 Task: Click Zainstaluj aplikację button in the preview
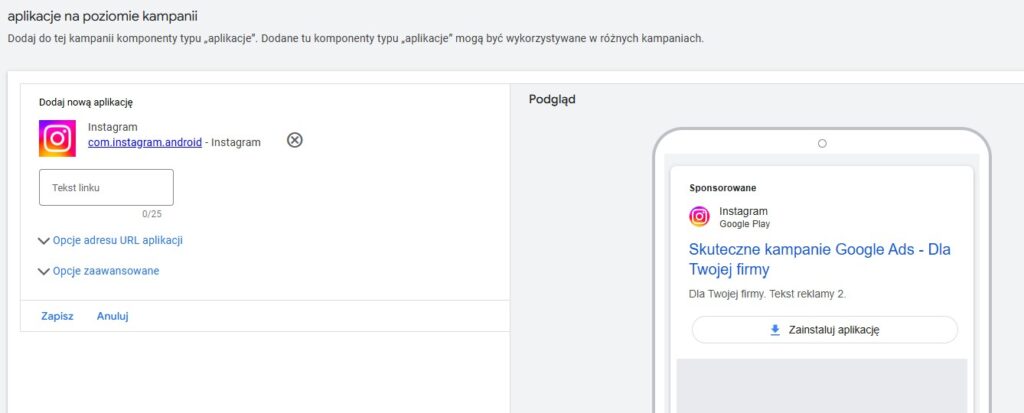825,330
